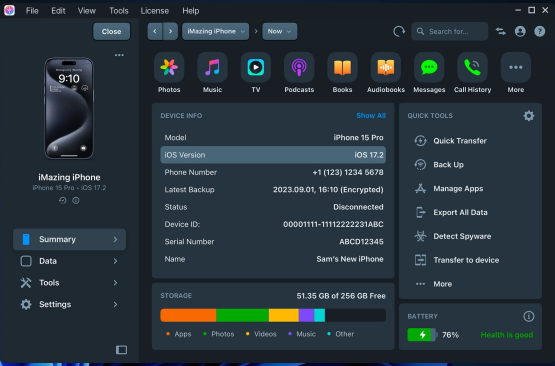
Task: Click the green Photos storage segment
Action: (x=242, y=315)
